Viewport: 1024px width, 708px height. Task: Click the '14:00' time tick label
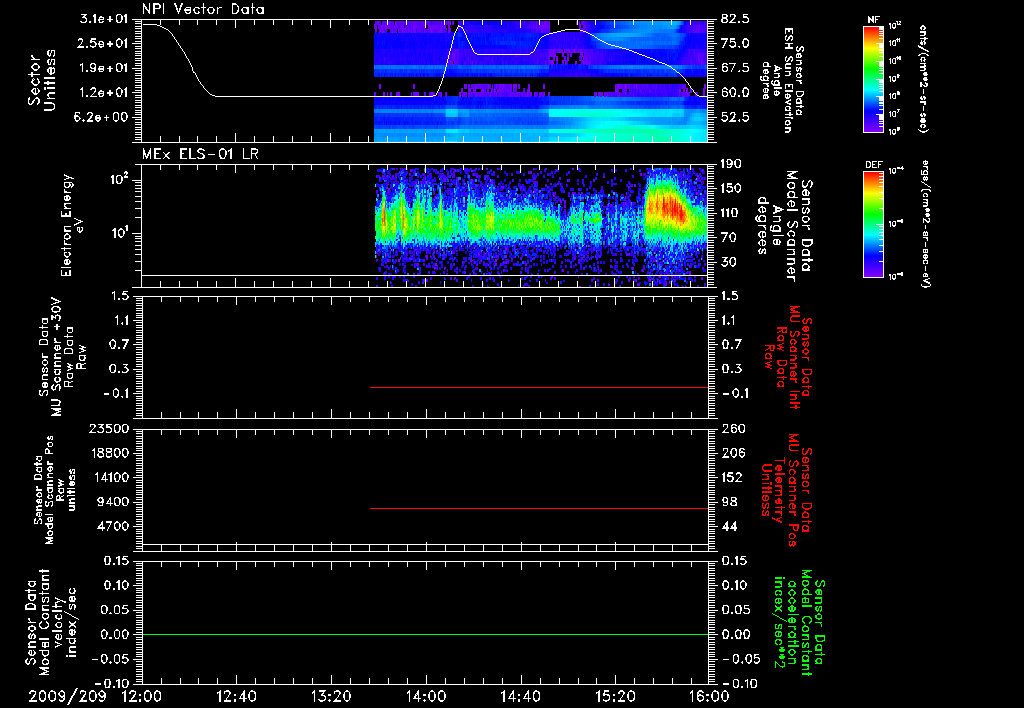pos(426,696)
